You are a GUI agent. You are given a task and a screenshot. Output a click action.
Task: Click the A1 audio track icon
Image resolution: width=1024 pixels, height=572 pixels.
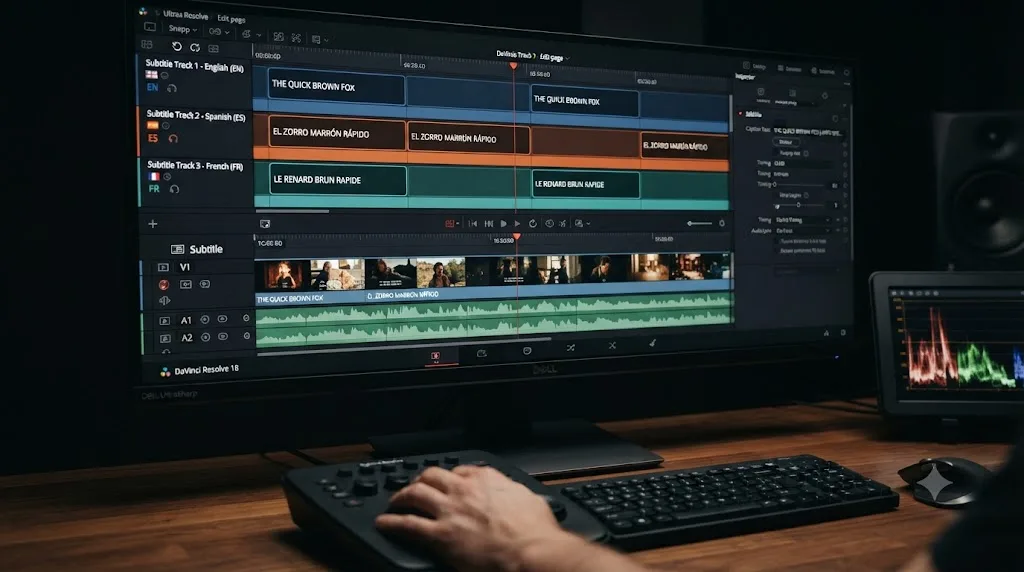point(165,321)
